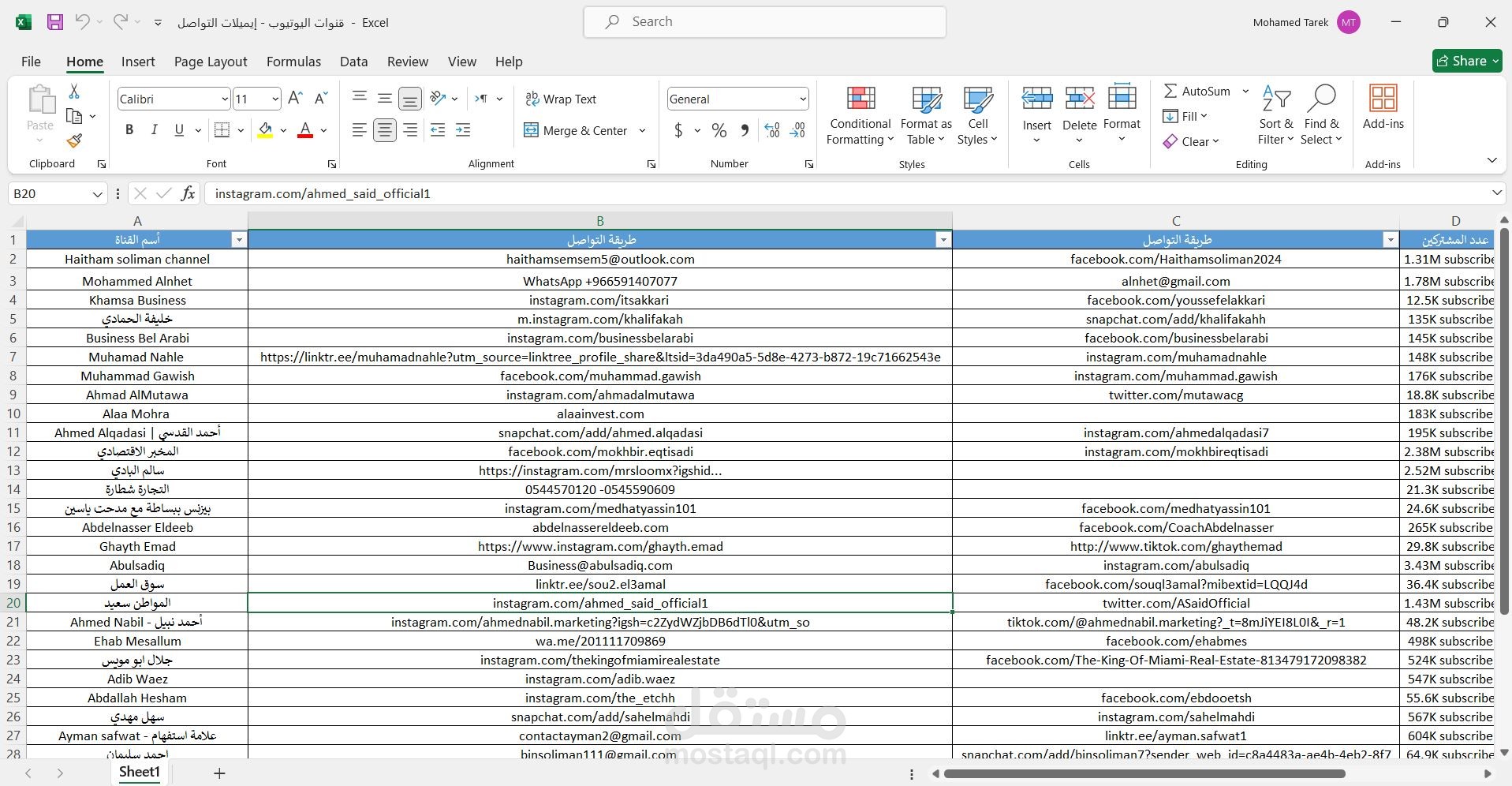1512x786 pixels.
Task: Apply Percent Style format
Action: pyautogui.click(x=719, y=130)
